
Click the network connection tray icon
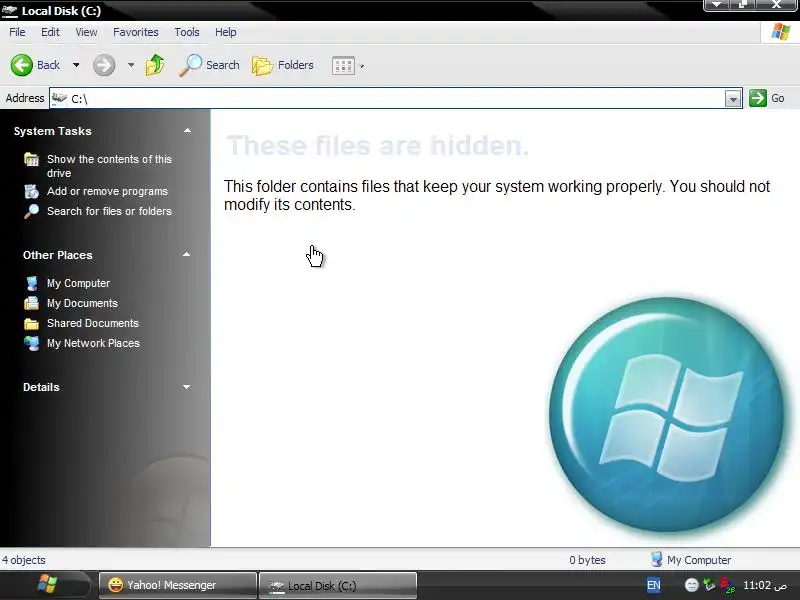pyautogui.click(x=709, y=585)
